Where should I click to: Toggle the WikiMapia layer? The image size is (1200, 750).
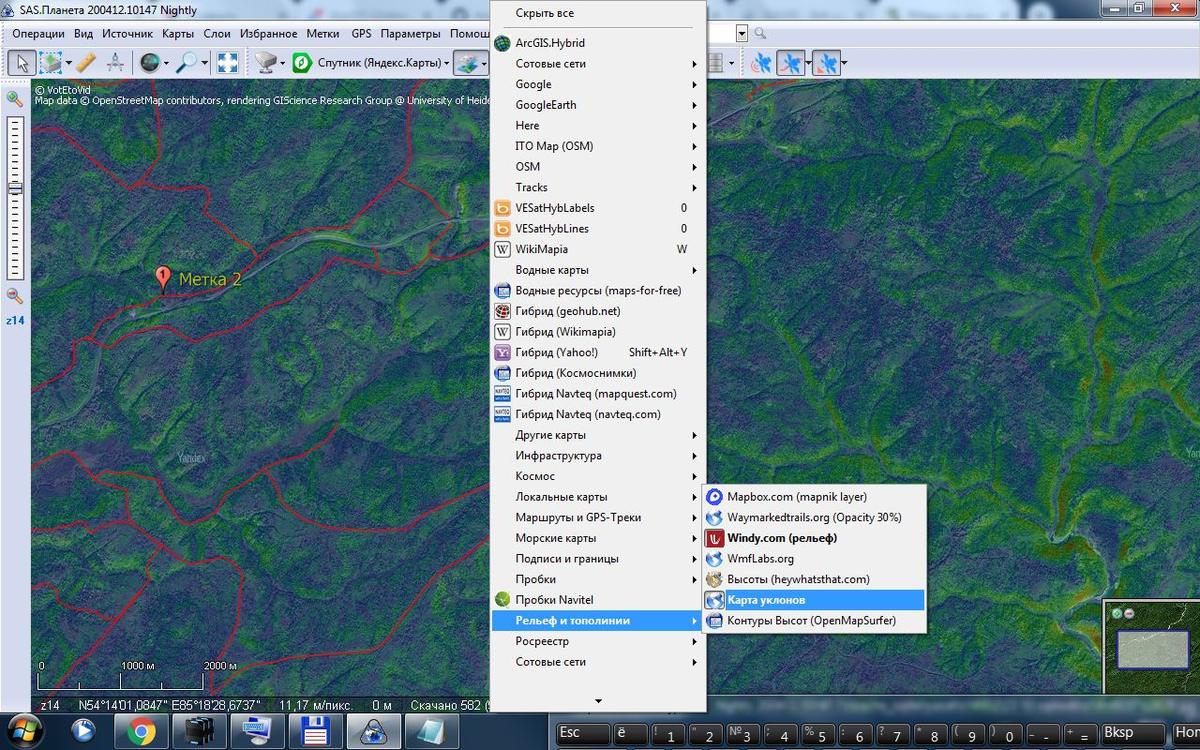598,249
